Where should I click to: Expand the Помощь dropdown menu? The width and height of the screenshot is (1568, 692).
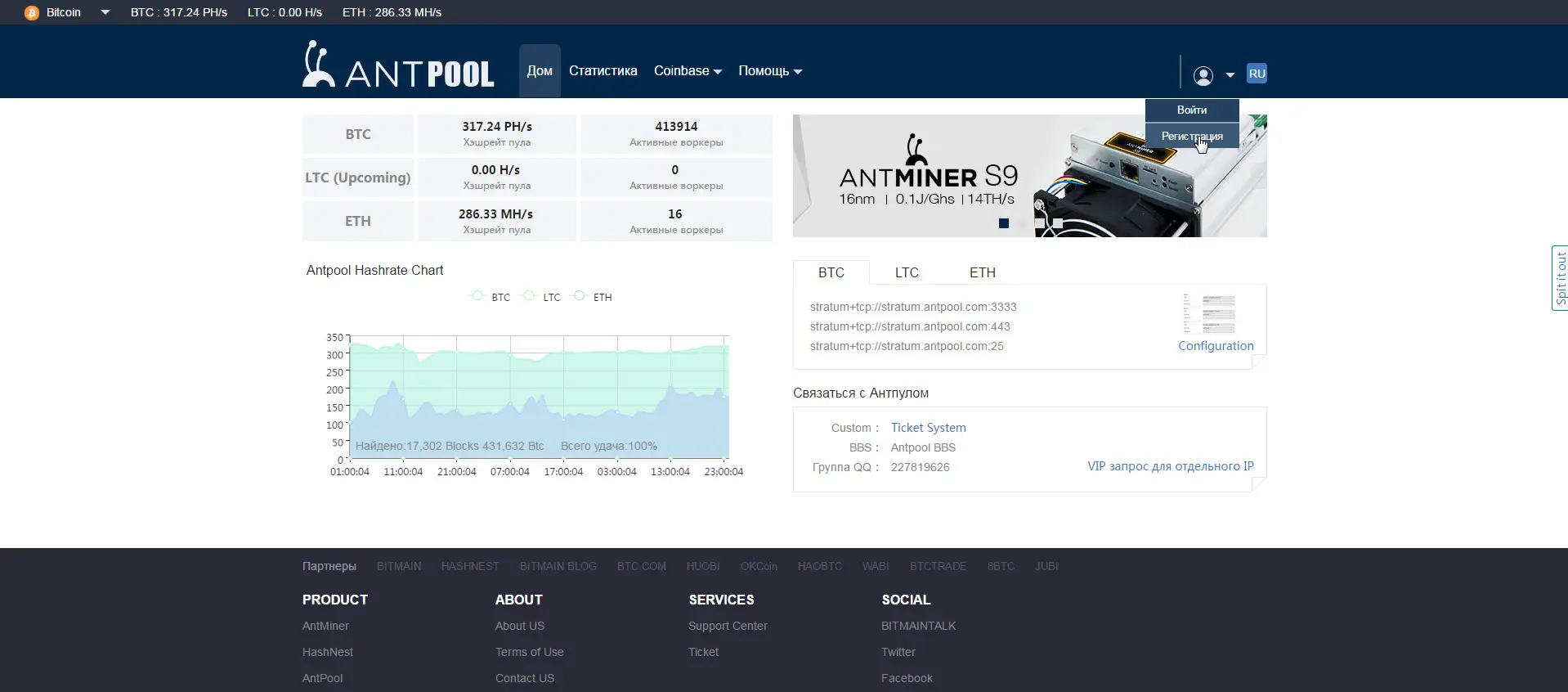point(769,71)
